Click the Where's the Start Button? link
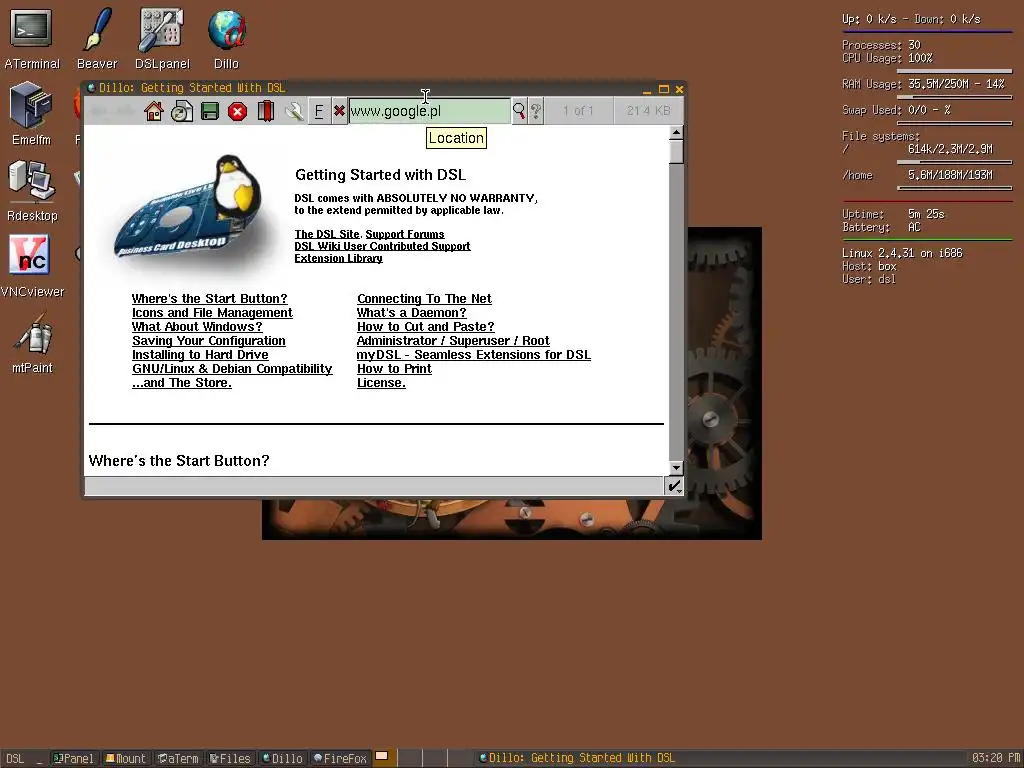Viewport: 1024px width, 768px height. (x=210, y=298)
